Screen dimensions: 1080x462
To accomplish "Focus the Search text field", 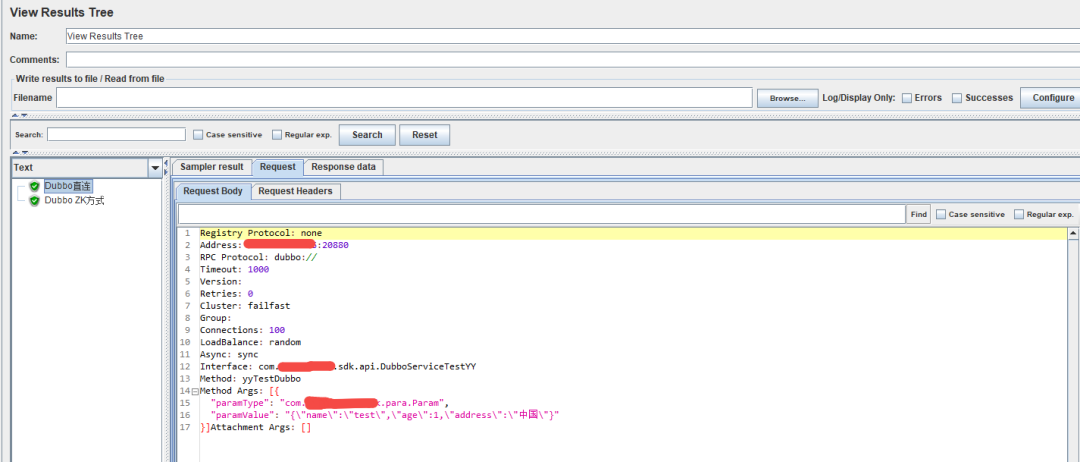I will pos(116,134).
